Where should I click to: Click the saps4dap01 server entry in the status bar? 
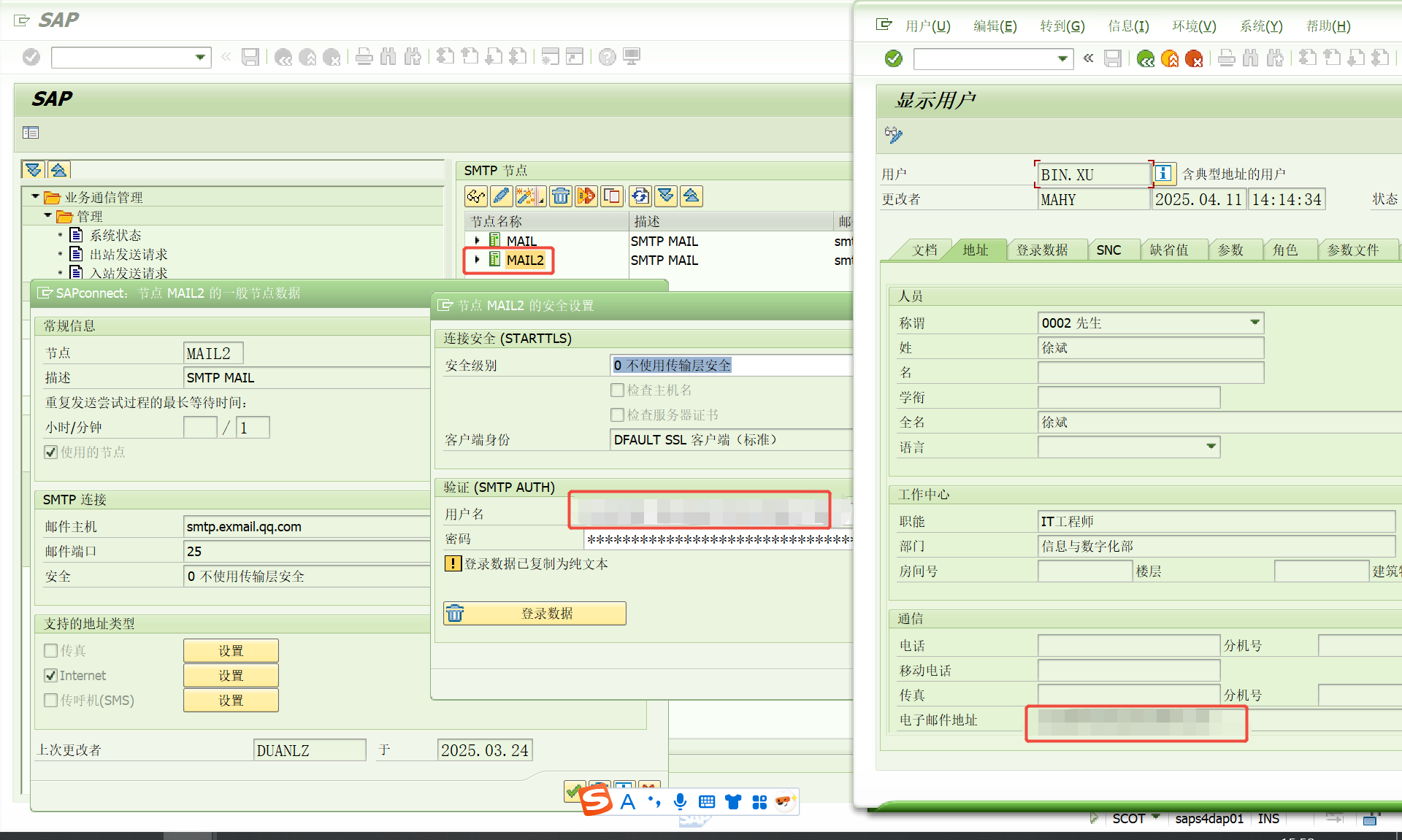tap(1208, 818)
